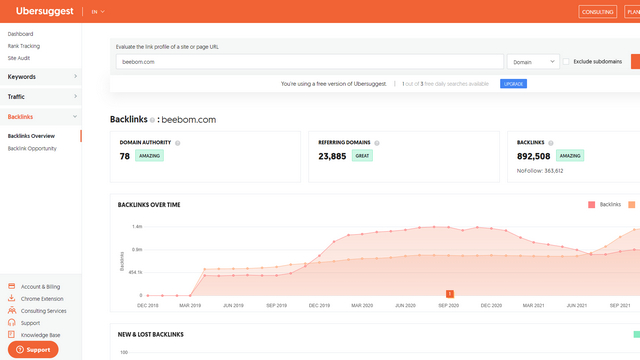Click the red Backlinks legend swatch
Image resolution: width=640 pixels, height=360 pixels.
tap(591, 204)
